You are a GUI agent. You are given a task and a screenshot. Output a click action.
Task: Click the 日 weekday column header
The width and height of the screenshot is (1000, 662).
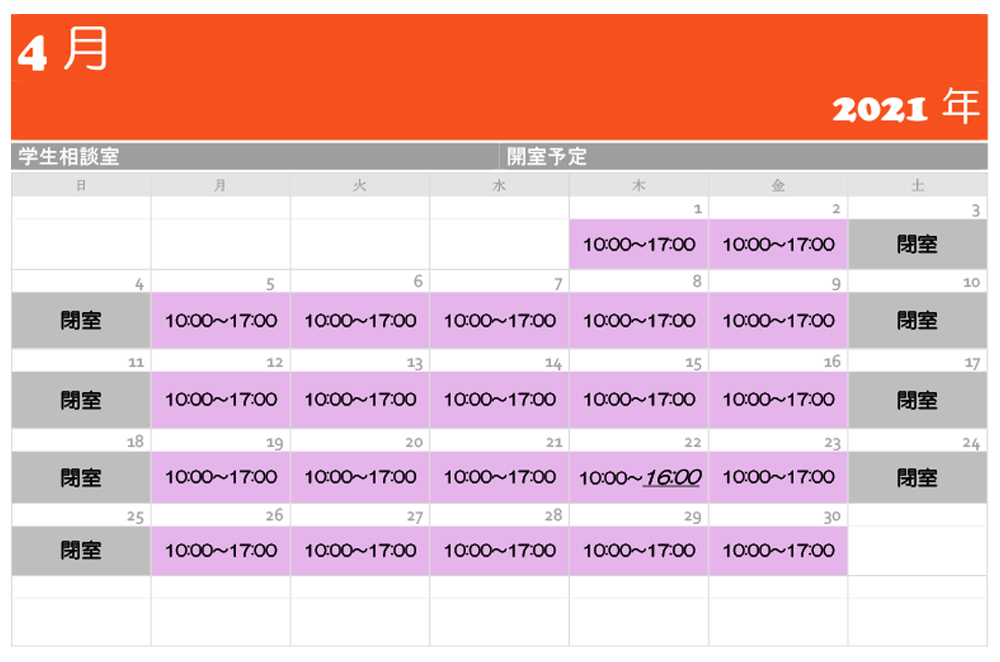pyautogui.click(x=81, y=185)
